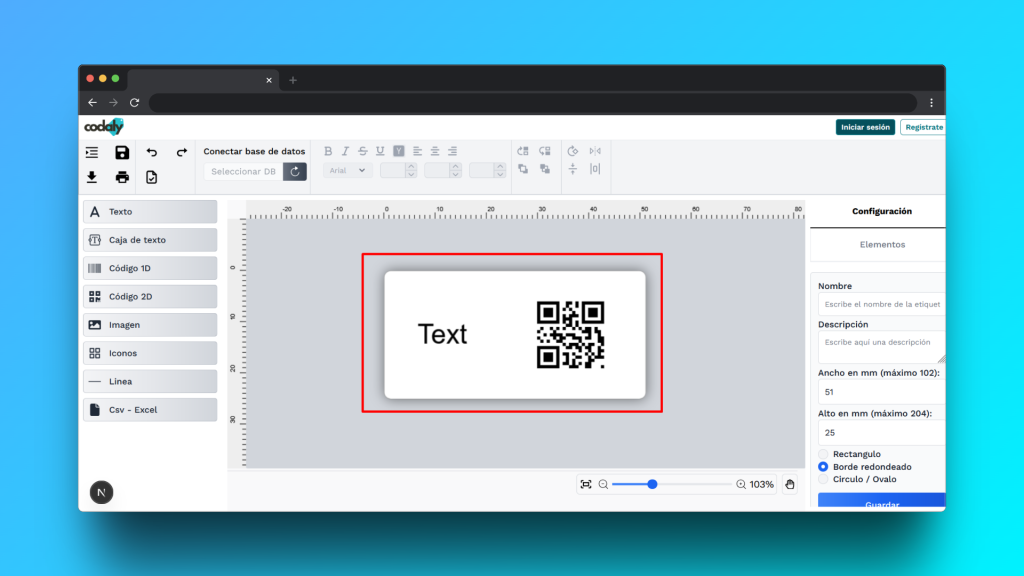Select the Circulo / Ovalo option
The height and width of the screenshot is (576, 1024).
(823, 479)
